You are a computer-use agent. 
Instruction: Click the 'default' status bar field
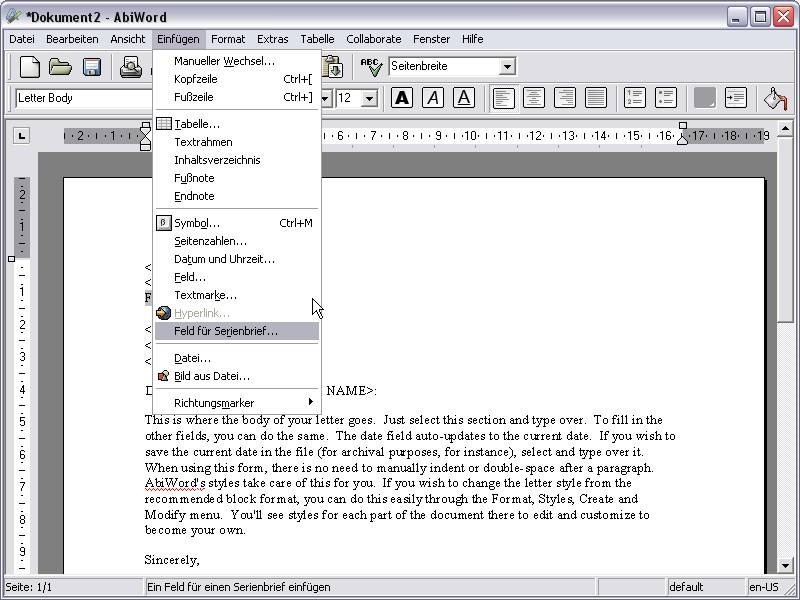[x=706, y=587]
